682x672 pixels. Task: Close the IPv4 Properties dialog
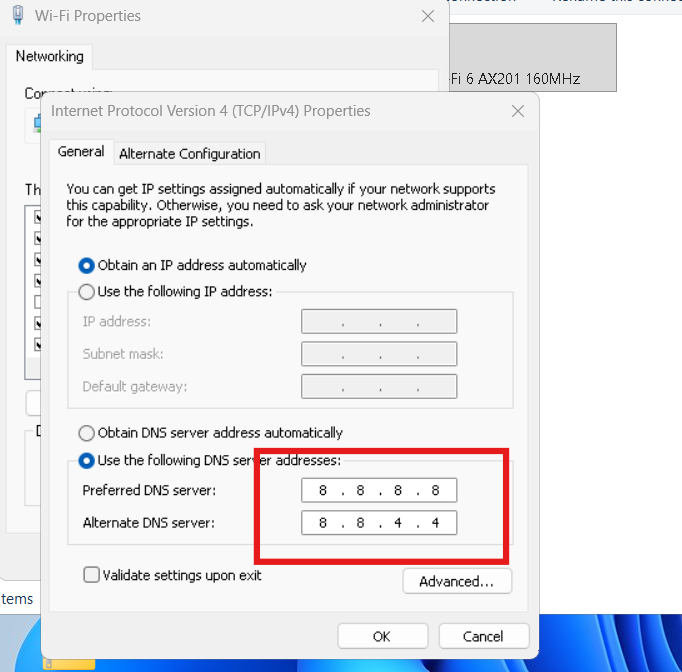tap(518, 111)
